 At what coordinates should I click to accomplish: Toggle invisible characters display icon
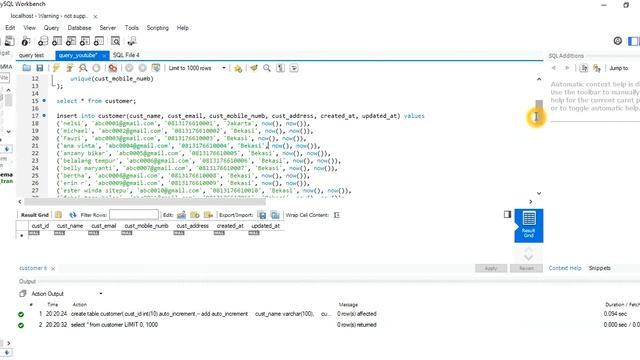280,68
